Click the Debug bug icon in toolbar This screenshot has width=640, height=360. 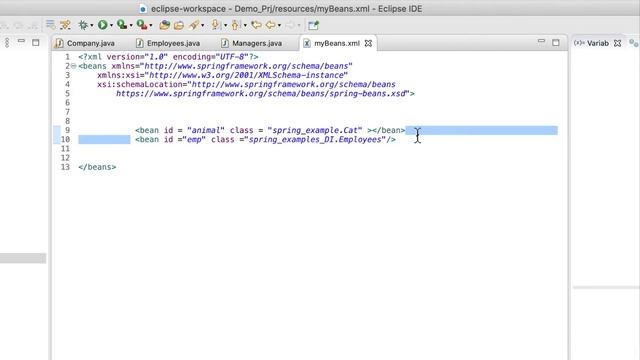[83, 25]
